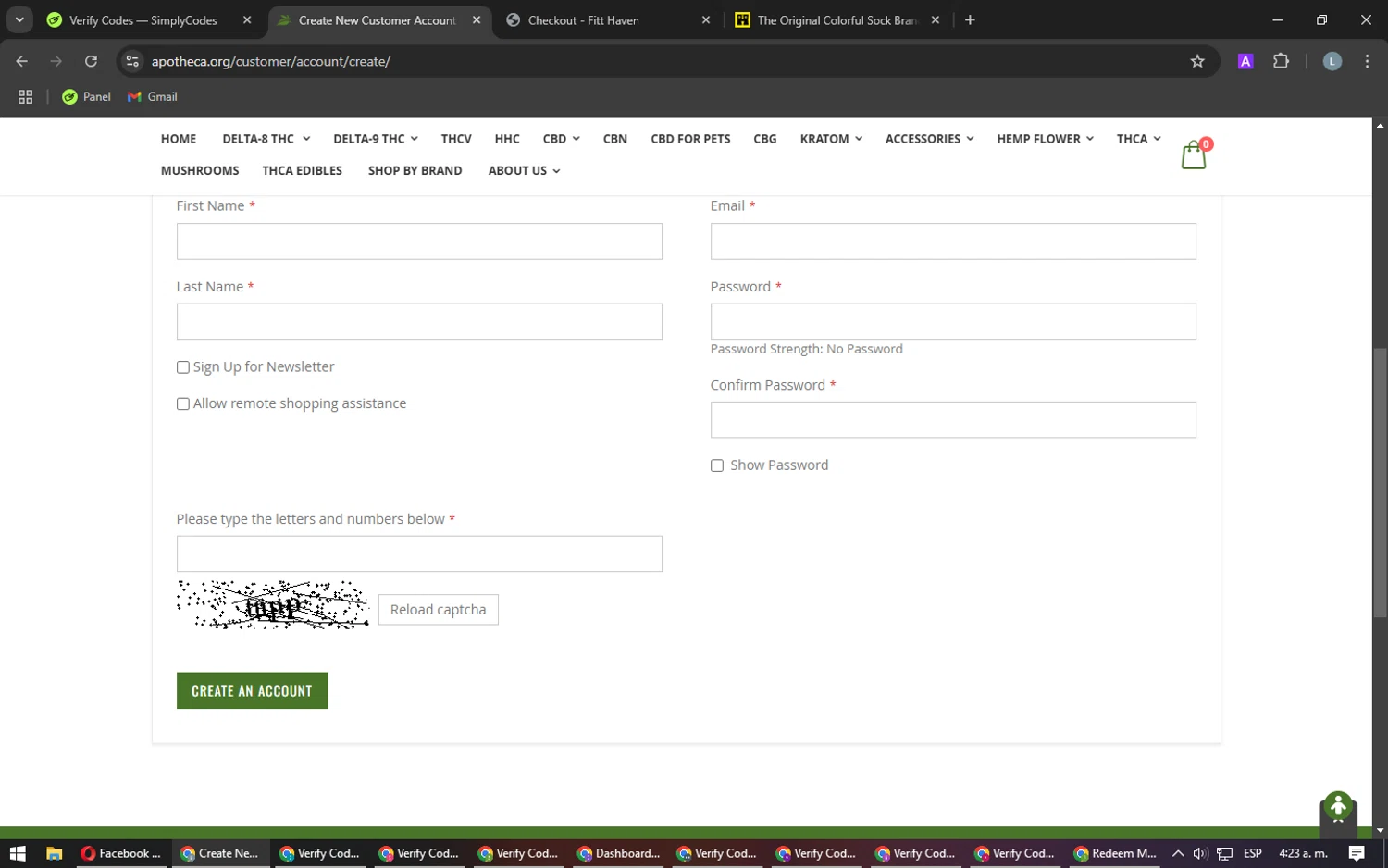Open the SHOP BY BRAND menu item
This screenshot has width=1388, height=868.
415,170
